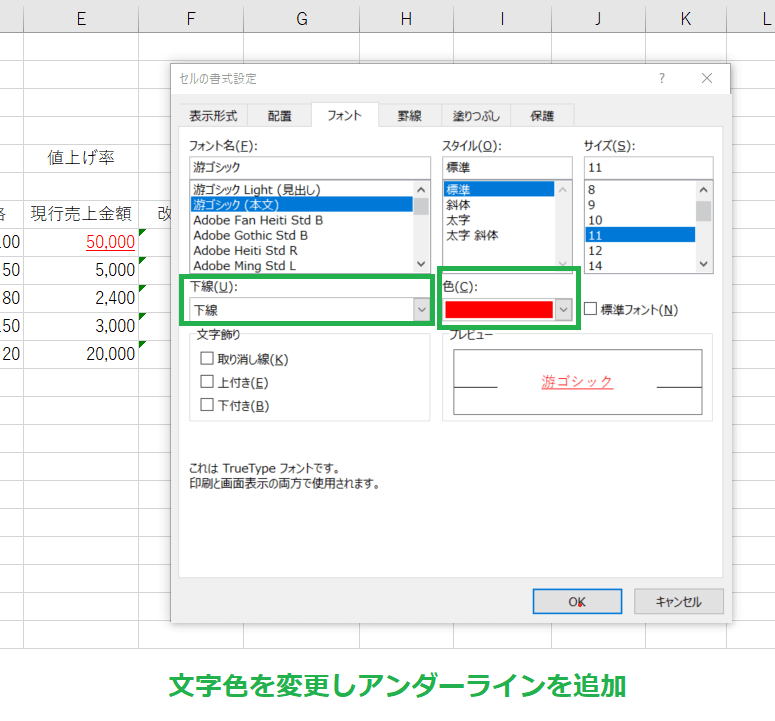Pick Adobe Gothic Std B font
Image resolution: width=775 pixels, height=721 pixels.
301,235
